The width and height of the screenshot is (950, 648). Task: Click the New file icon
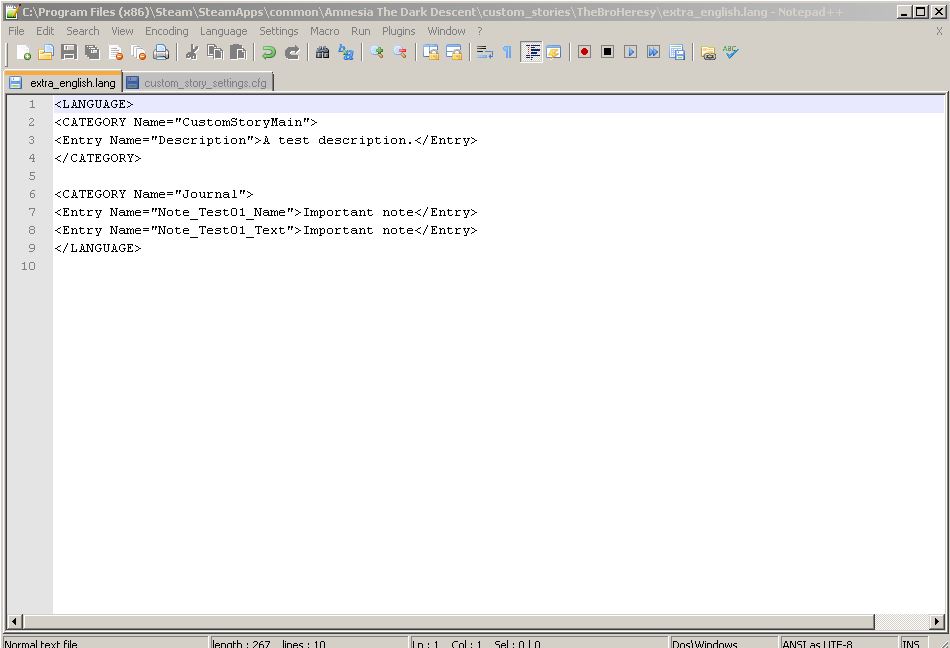tap(24, 52)
